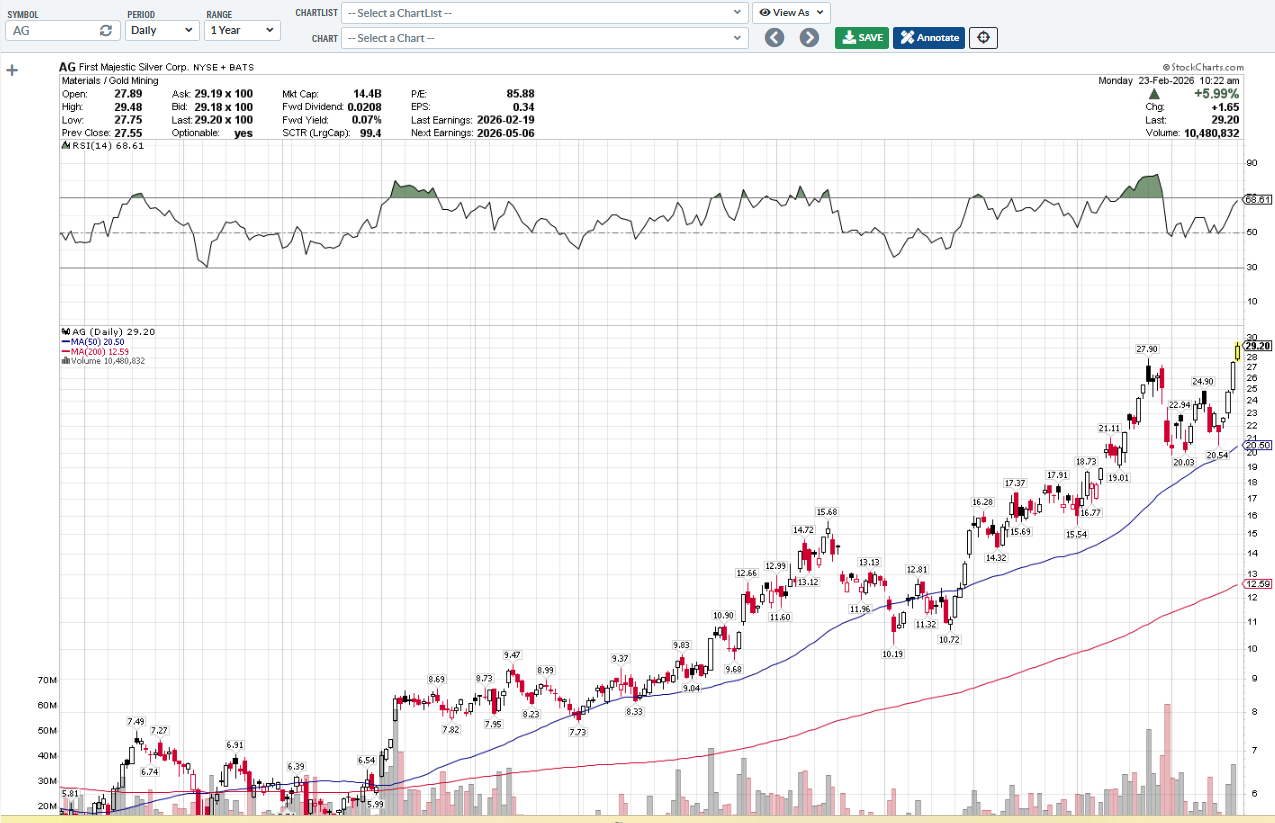Image resolution: width=1275 pixels, height=823 pixels.
Task: Click the blue MA(50) legend swatch
Action: (65, 342)
